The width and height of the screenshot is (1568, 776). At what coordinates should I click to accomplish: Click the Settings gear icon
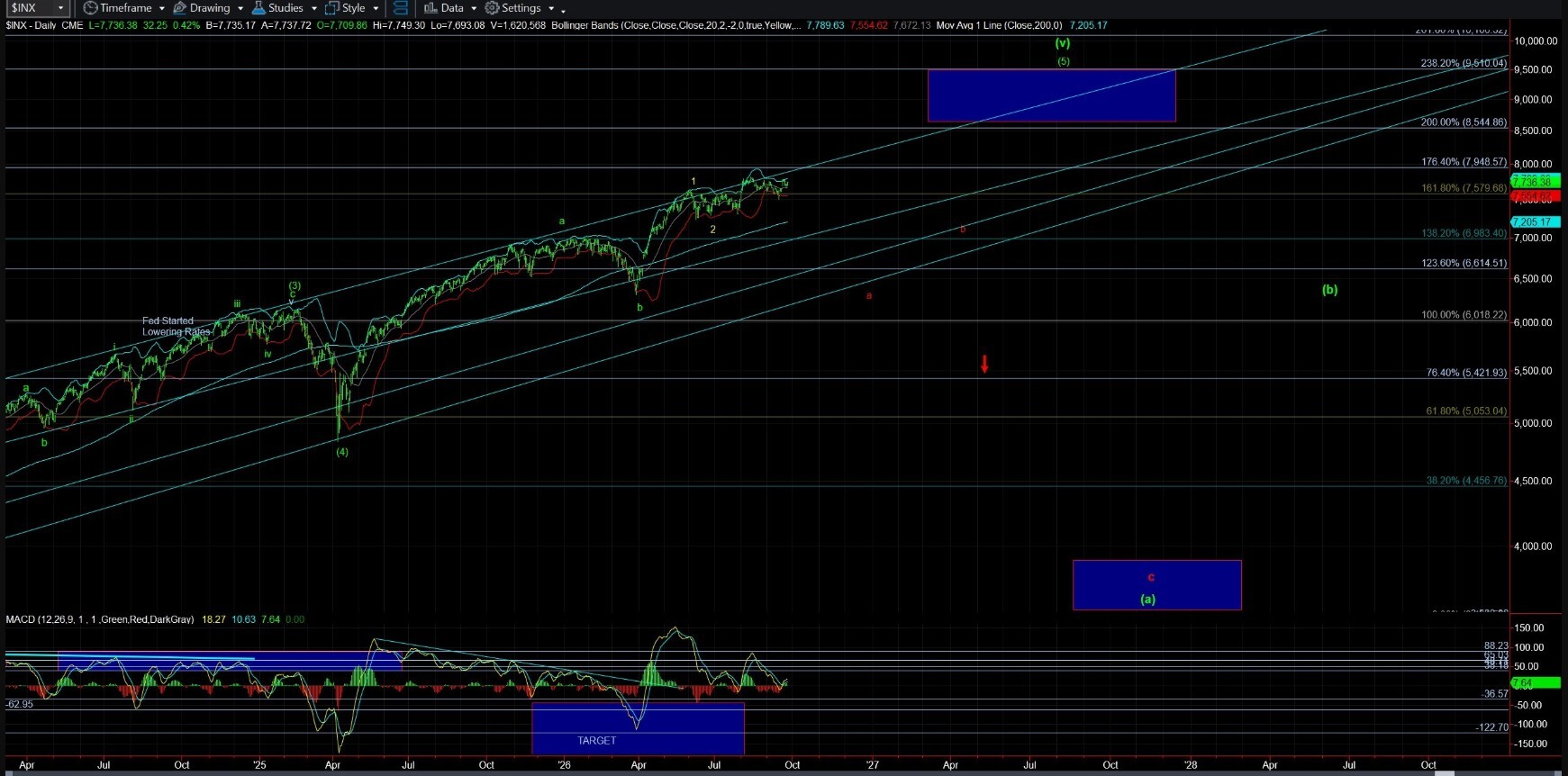pos(492,8)
